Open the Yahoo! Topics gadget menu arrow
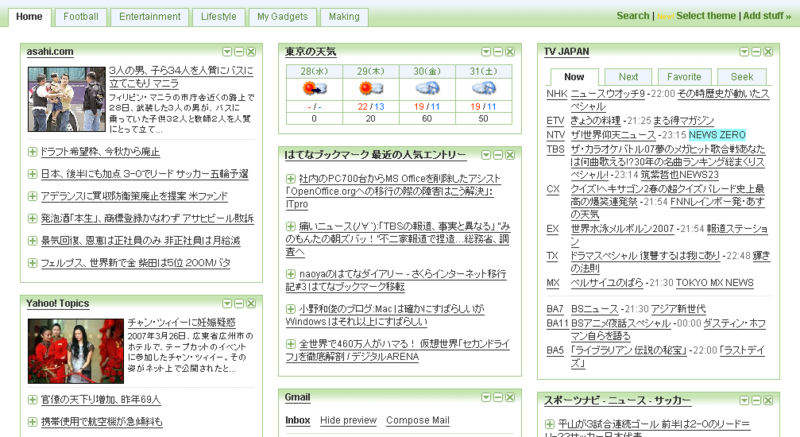Viewport: 800px width, 437px height. pos(227,304)
